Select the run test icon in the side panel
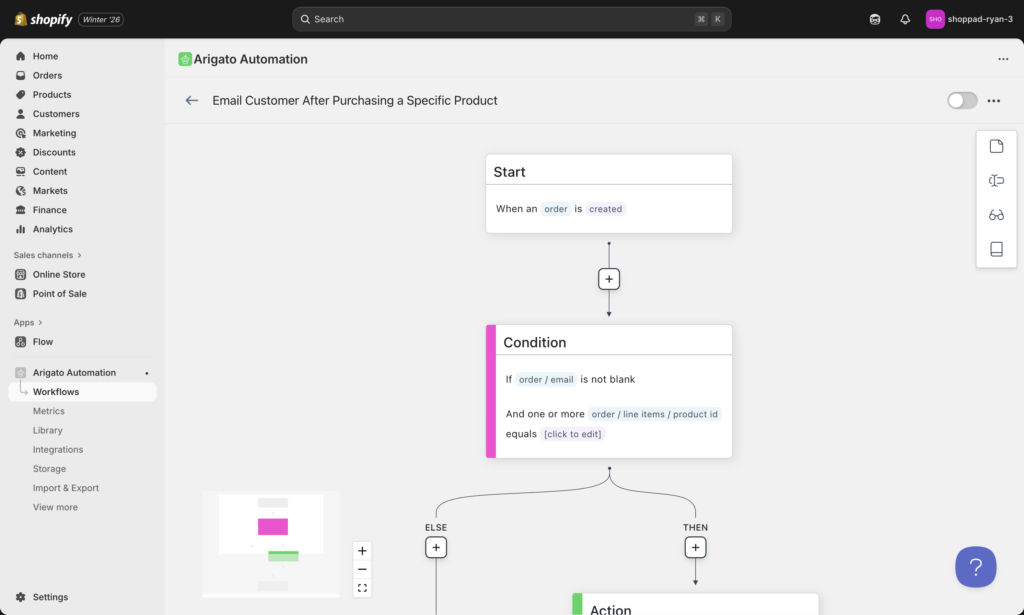The image size is (1024, 615). pyautogui.click(x=996, y=180)
